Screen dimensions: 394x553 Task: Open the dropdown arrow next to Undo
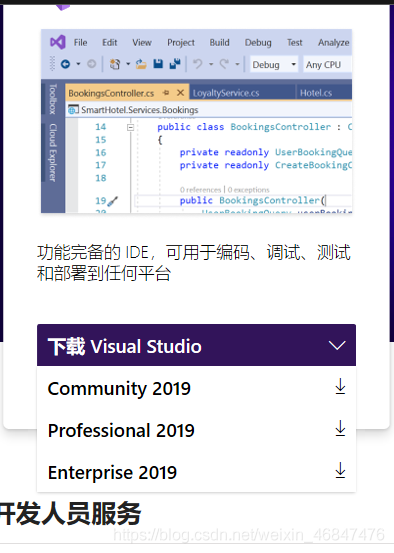(x=211, y=64)
